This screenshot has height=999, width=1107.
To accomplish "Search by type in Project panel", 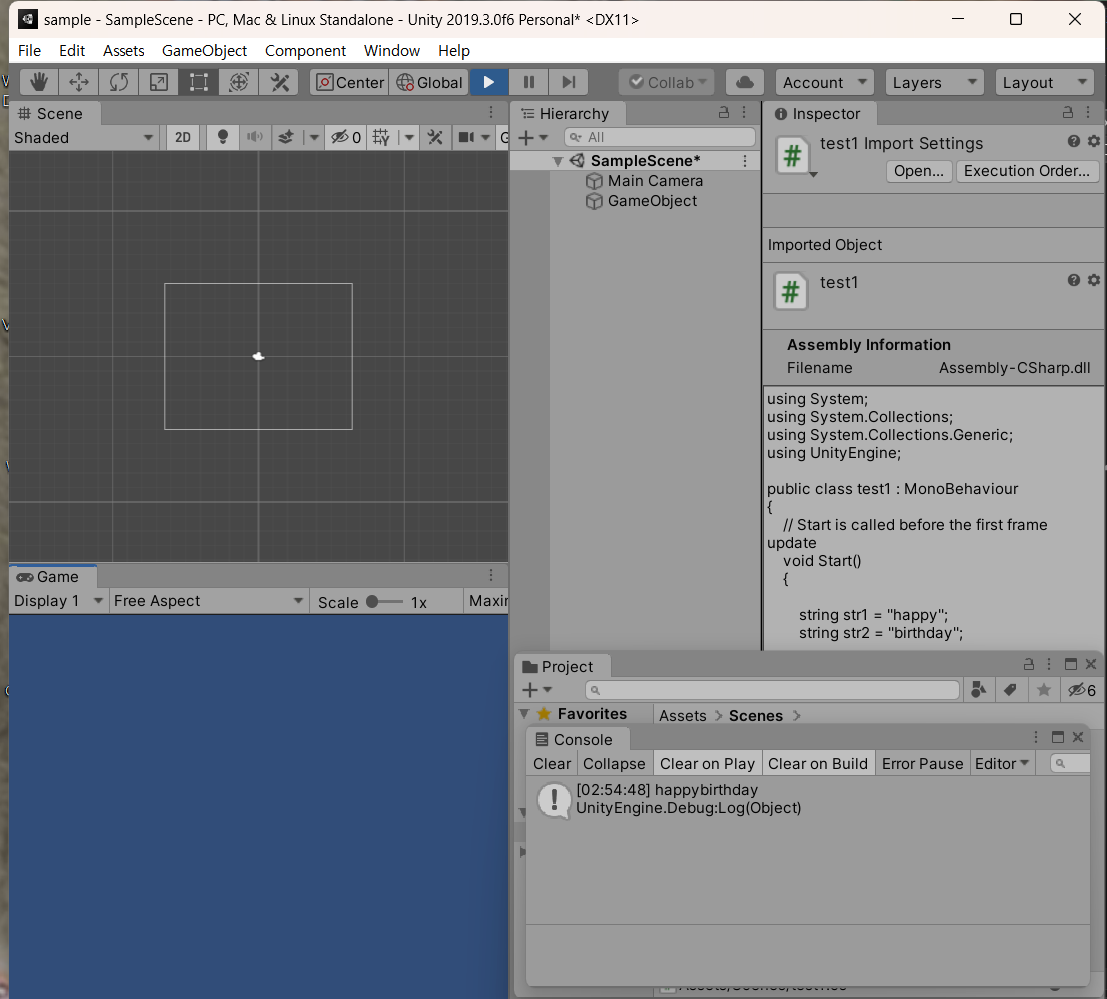I will click(979, 690).
